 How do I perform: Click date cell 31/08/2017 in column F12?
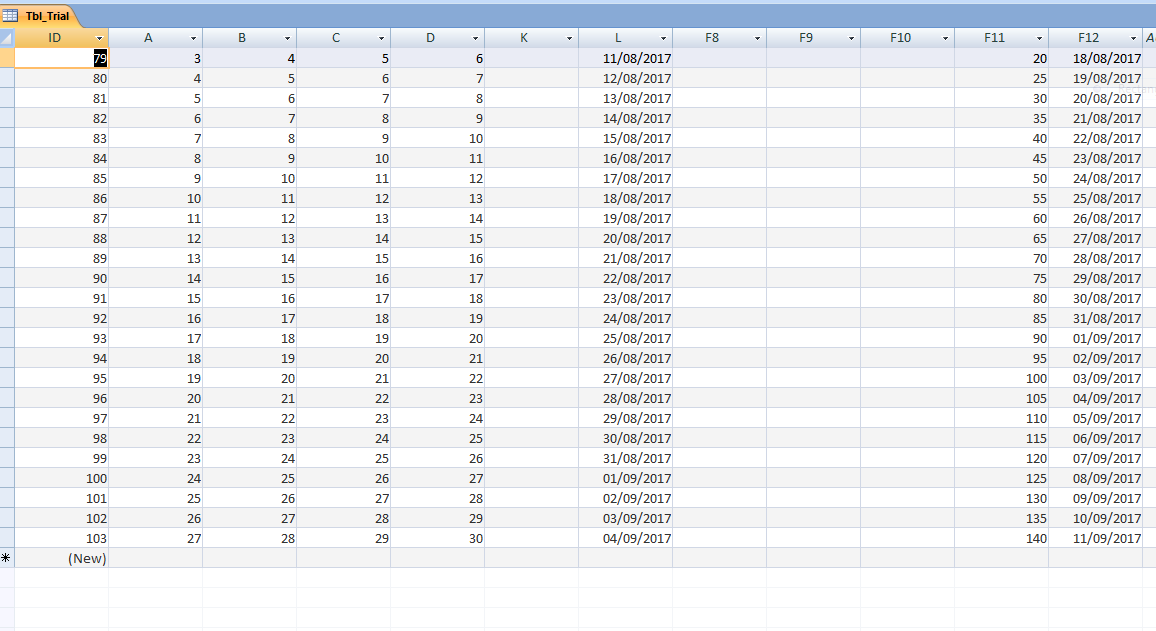[x=1096, y=318]
